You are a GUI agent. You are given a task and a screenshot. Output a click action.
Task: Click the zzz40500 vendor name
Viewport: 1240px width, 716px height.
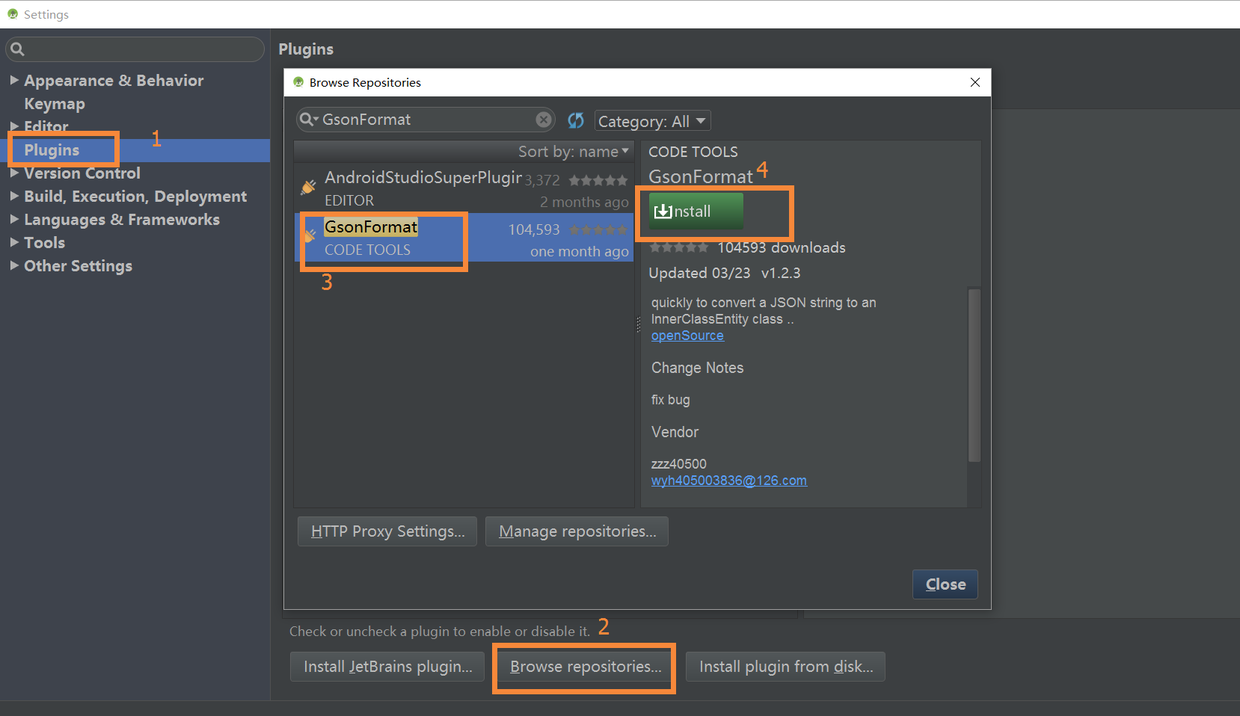[679, 464]
